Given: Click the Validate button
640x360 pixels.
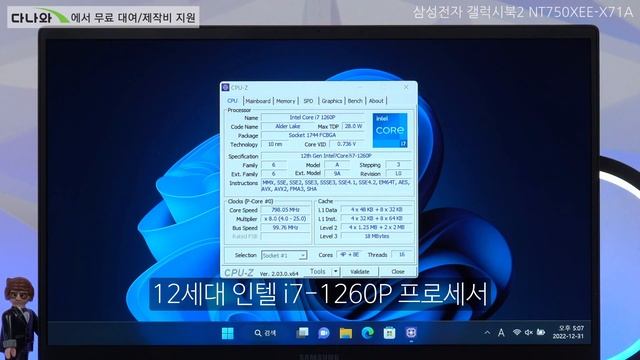Looking at the screenshot, I should point(360,271).
